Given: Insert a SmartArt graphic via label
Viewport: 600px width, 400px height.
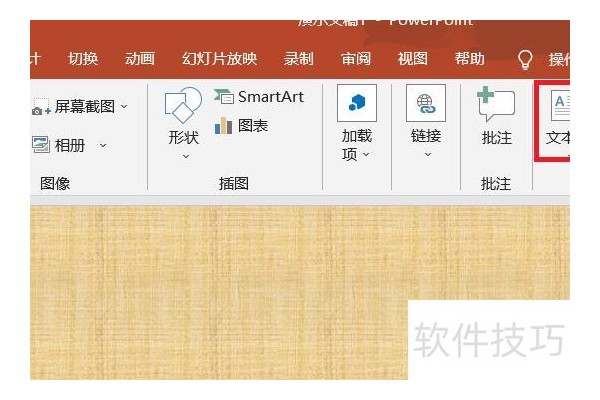Looking at the screenshot, I should click(x=271, y=97).
